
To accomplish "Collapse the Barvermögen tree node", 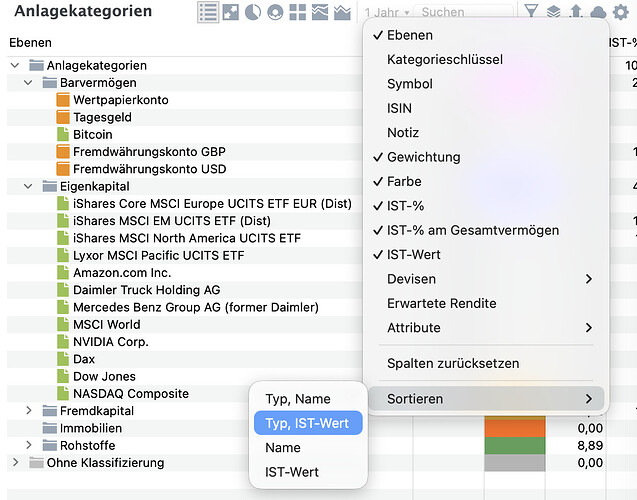I will pyautogui.click(x=29, y=83).
